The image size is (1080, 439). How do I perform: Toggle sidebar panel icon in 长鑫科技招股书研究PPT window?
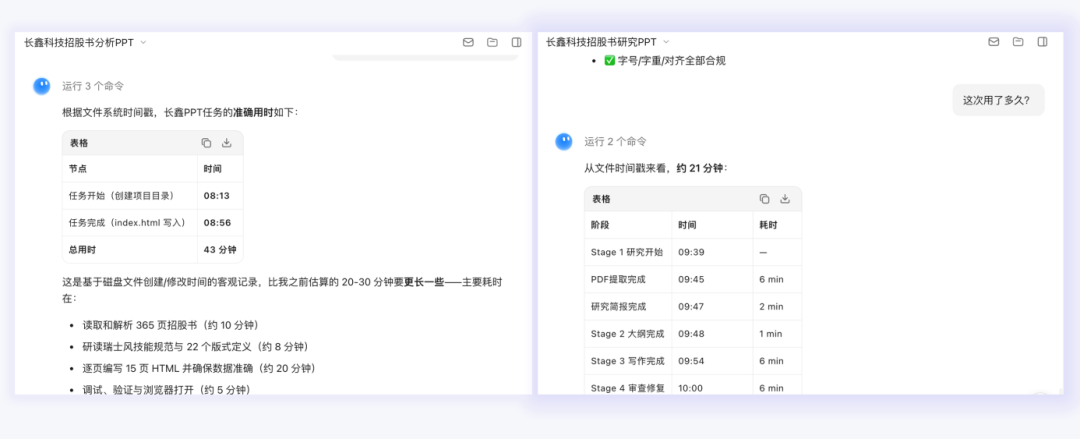[1043, 42]
